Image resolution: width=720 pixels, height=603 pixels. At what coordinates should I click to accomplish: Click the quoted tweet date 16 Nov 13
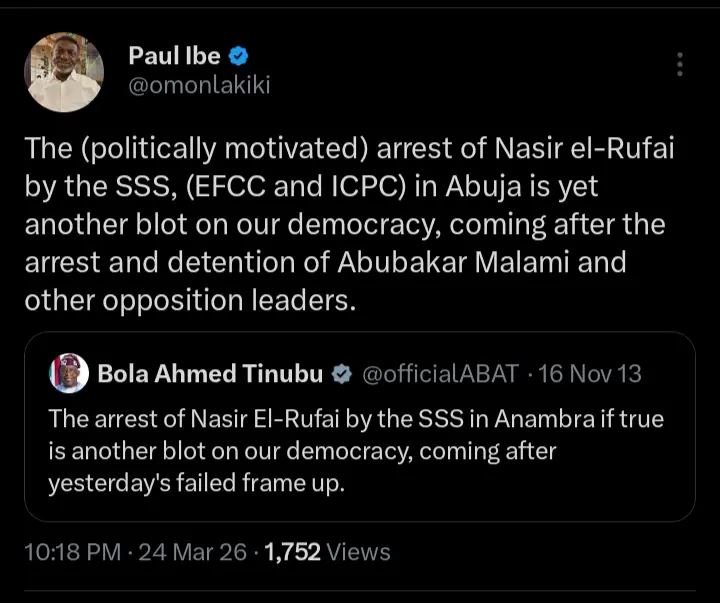pyautogui.click(x=591, y=374)
